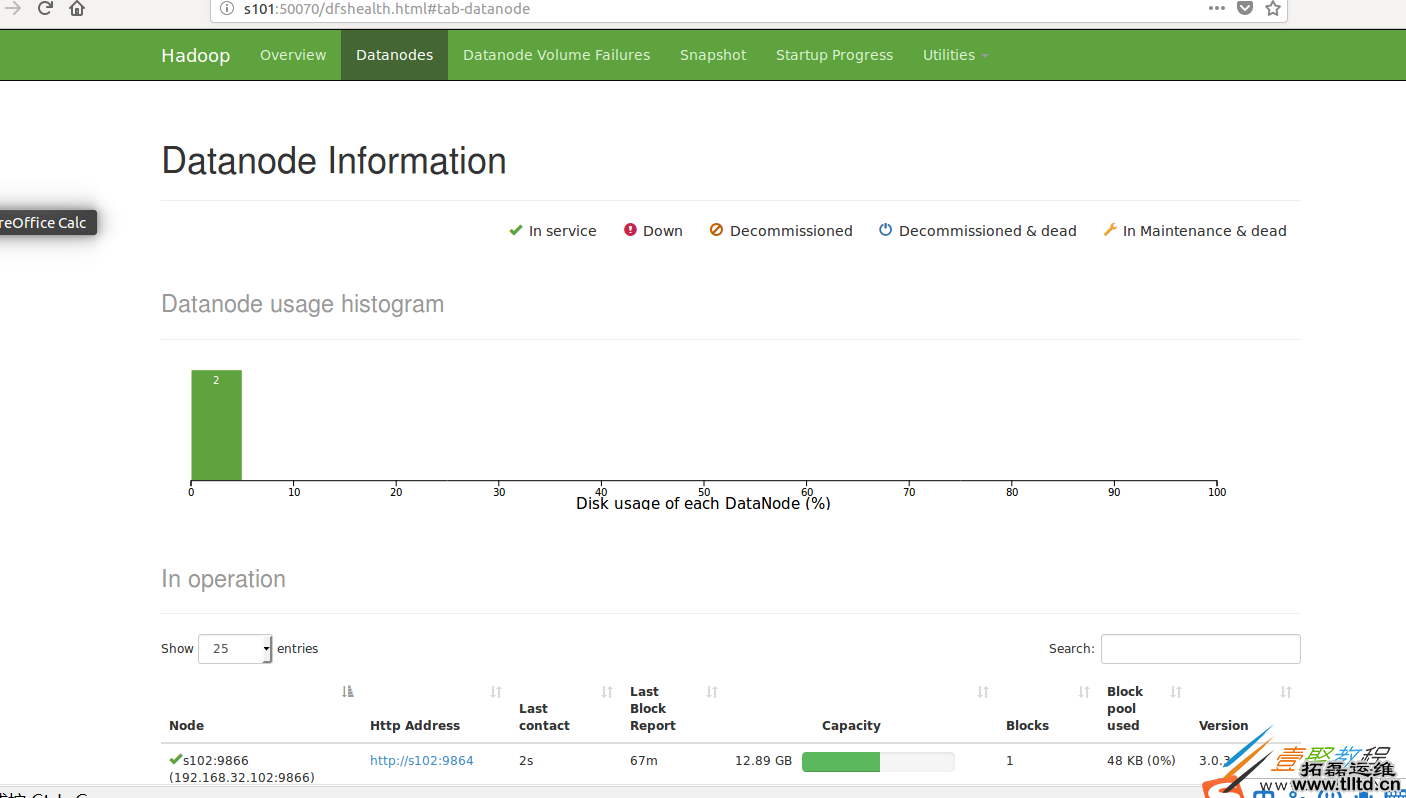Click the s102 capacity usage bar
The image size is (1406, 798).
pyautogui.click(x=878, y=762)
